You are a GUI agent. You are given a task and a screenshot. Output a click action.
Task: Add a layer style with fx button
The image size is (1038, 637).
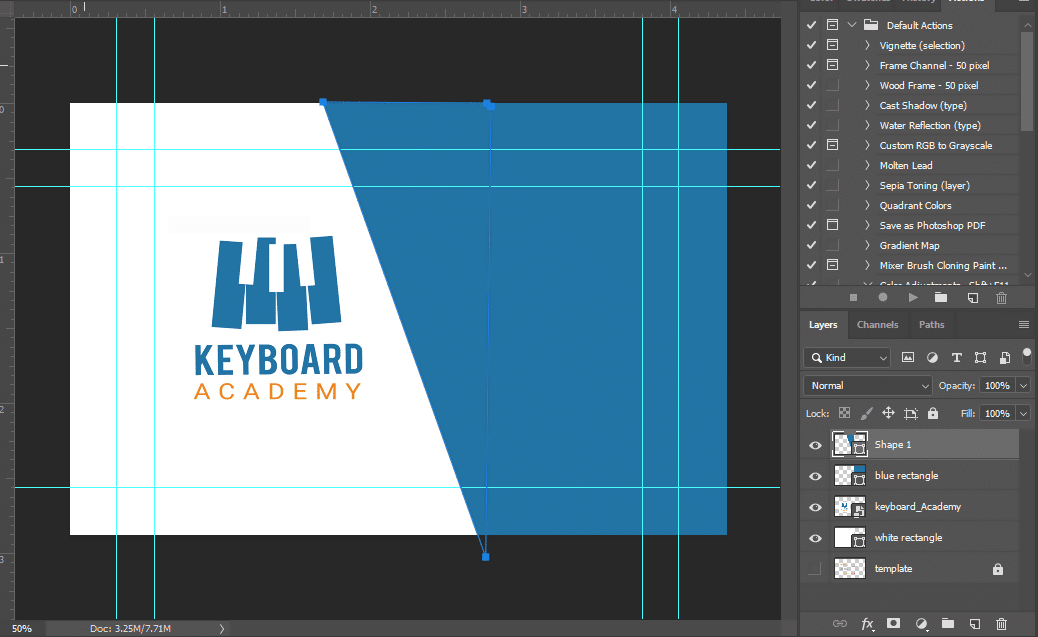point(867,624)
